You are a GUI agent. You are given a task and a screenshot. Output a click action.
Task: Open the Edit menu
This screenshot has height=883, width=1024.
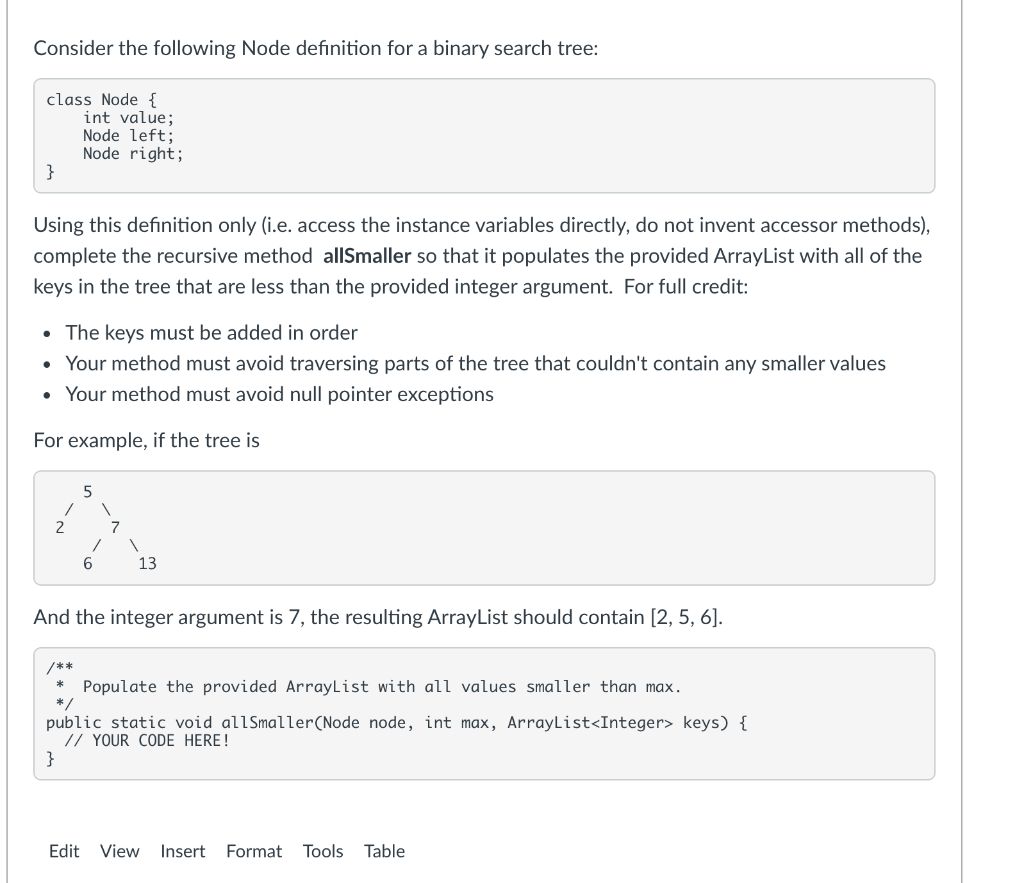[x=64, y=851]
